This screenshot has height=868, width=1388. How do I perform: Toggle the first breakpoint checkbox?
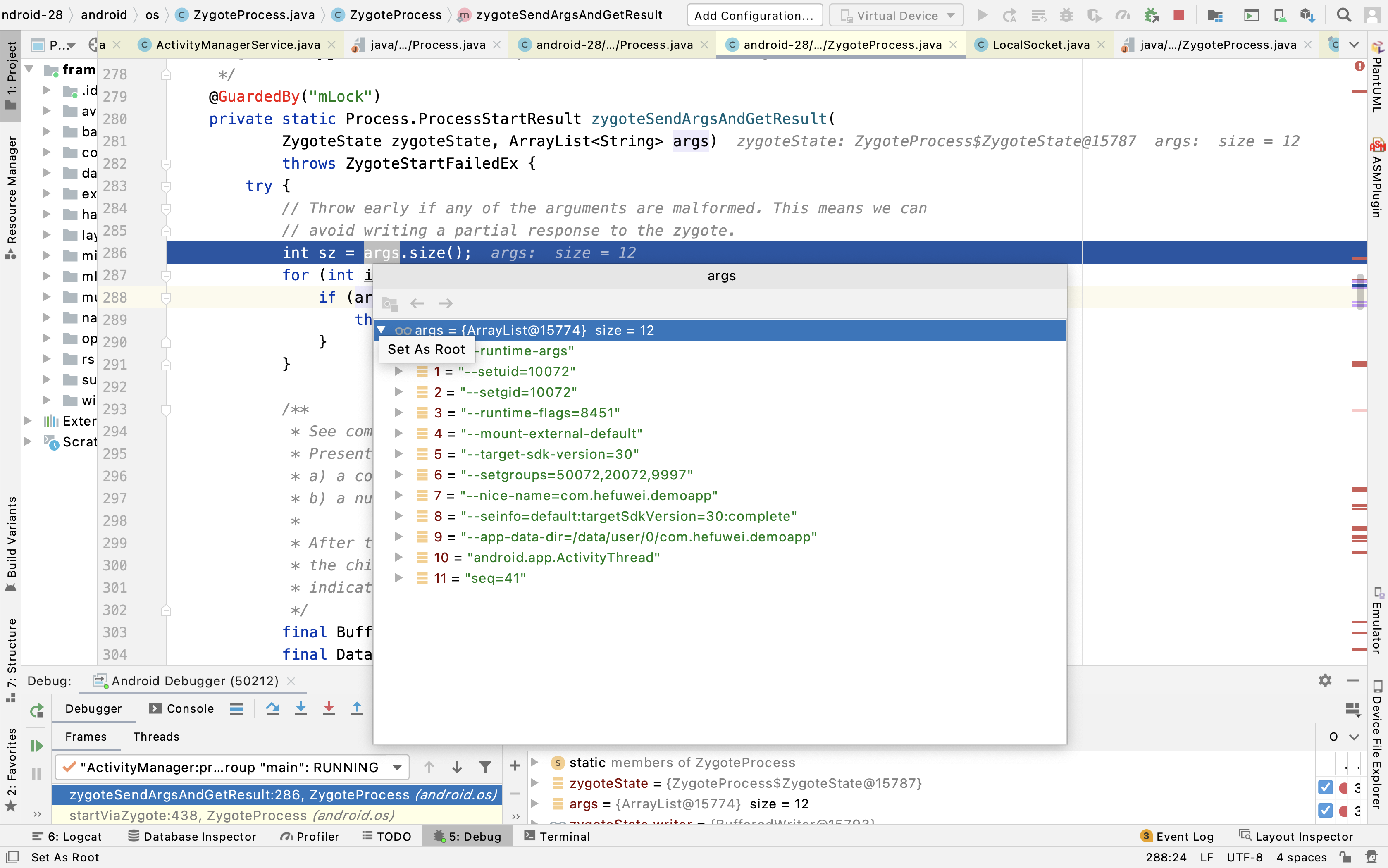coord(1326,788)
